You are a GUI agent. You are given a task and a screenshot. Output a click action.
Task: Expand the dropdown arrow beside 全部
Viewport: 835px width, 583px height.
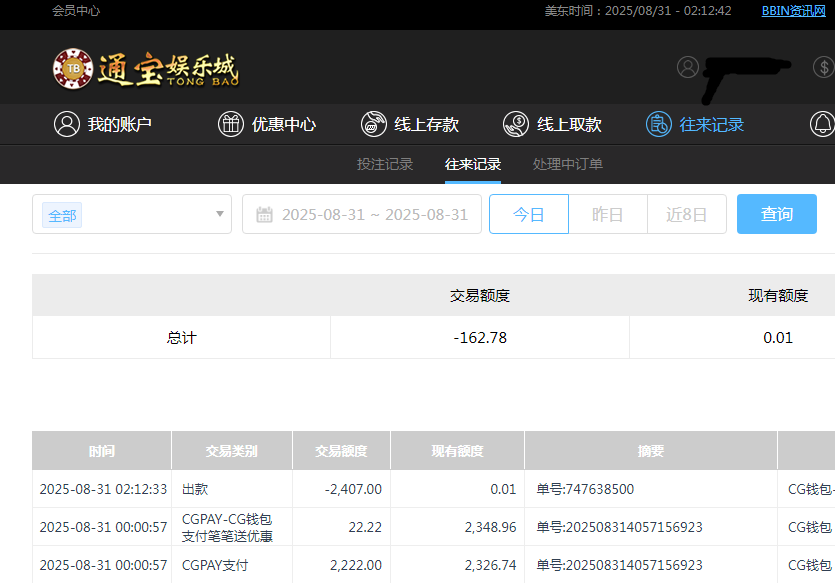pos(220,214)
